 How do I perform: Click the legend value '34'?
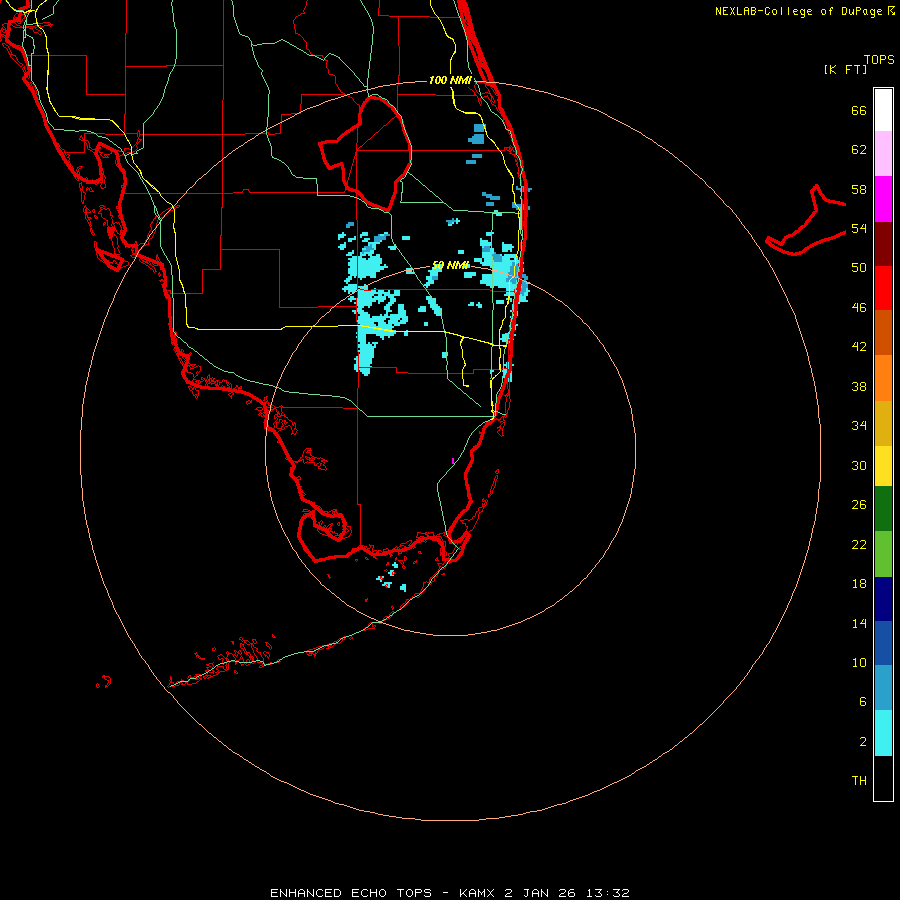tap(859, 425)
